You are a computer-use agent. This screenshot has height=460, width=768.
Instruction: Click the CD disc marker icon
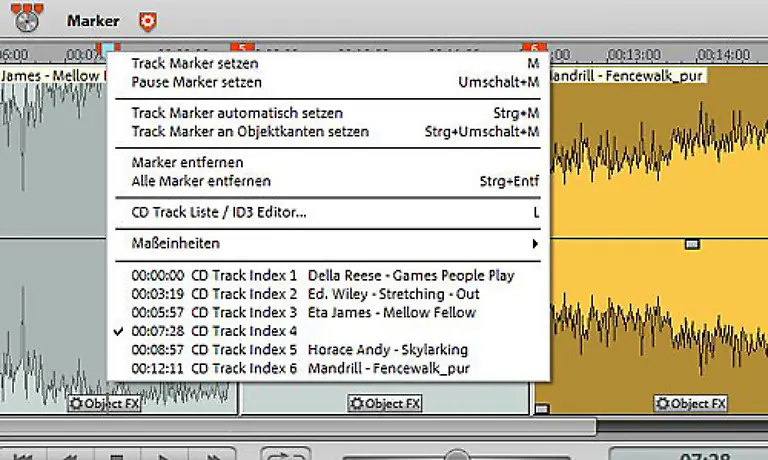click(26, 18)
